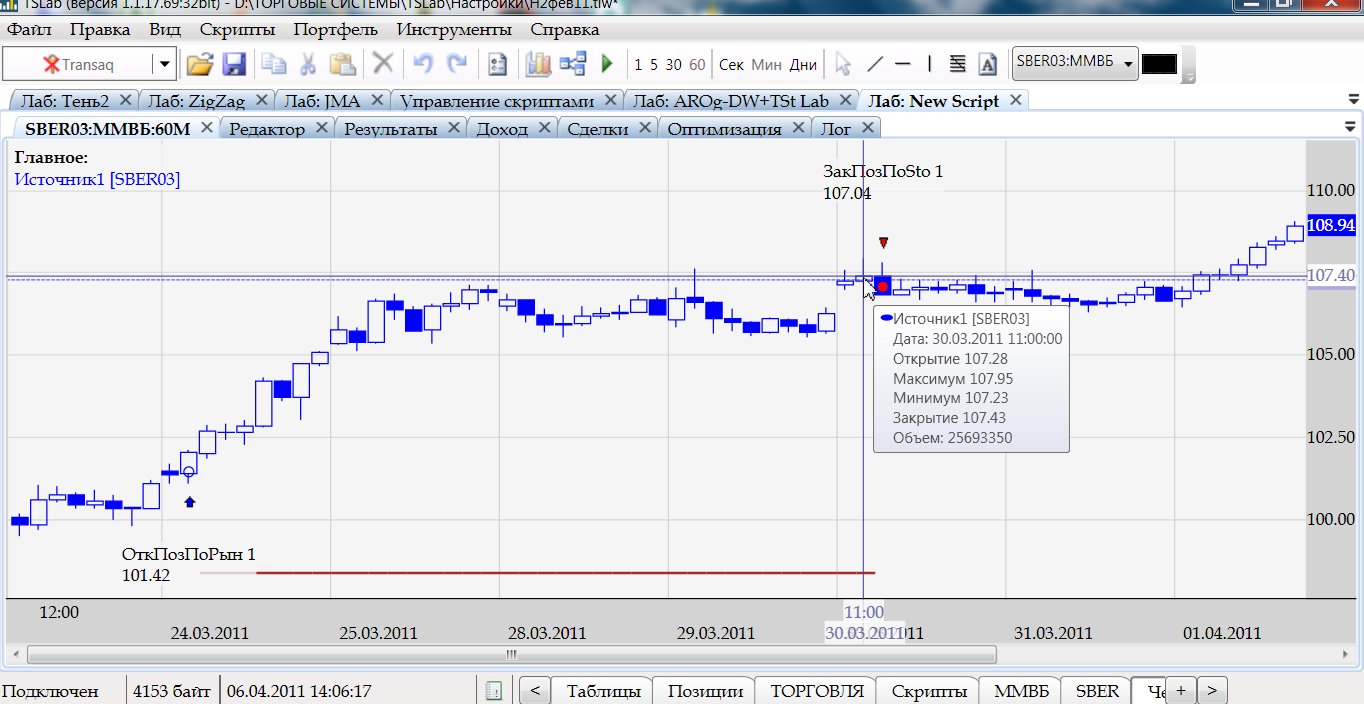Open the Скрипты menu
Image resolution: width=1364 pixels, height=704 pixels.
(x=237, y=30)
